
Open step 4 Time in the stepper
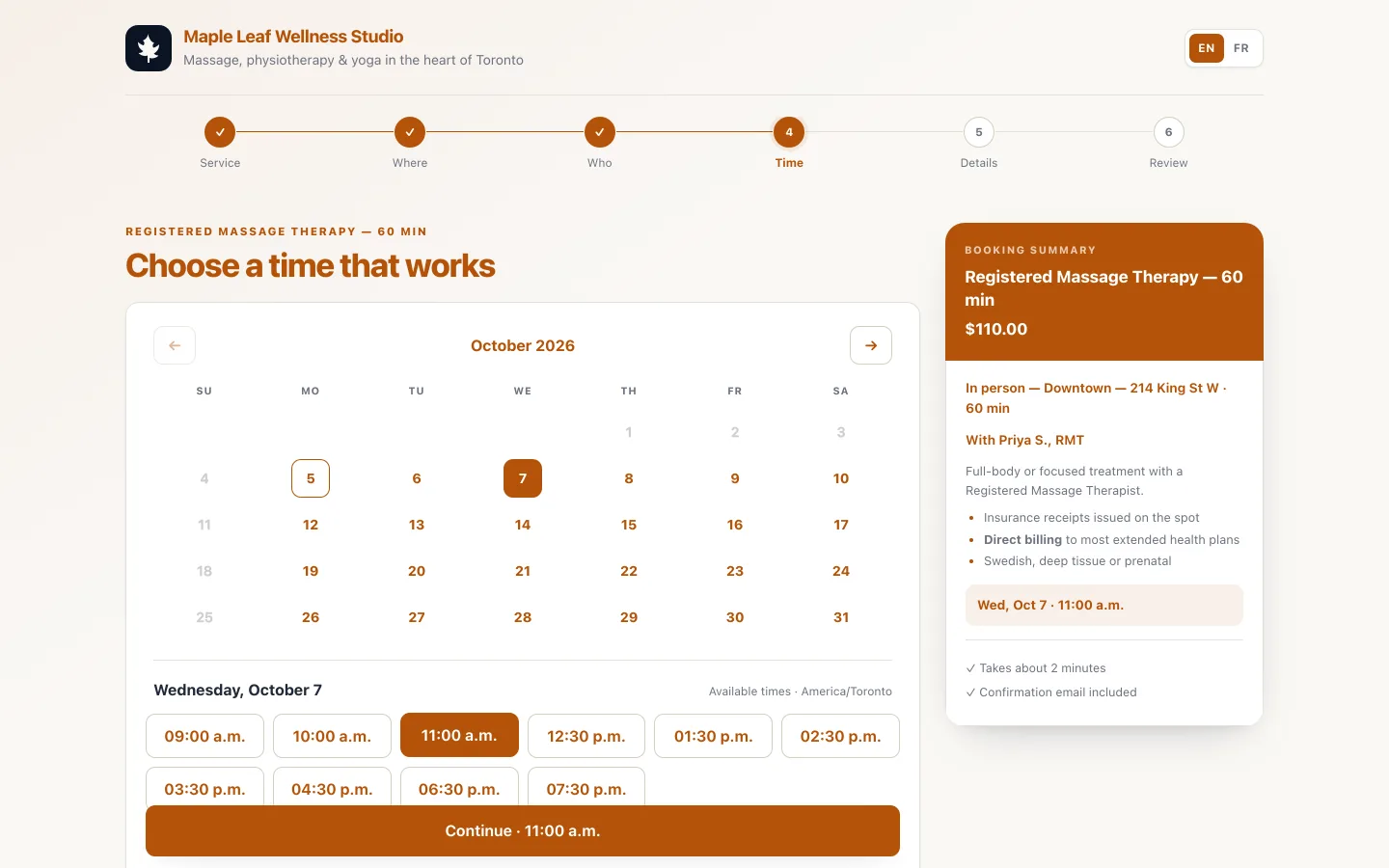789,132
